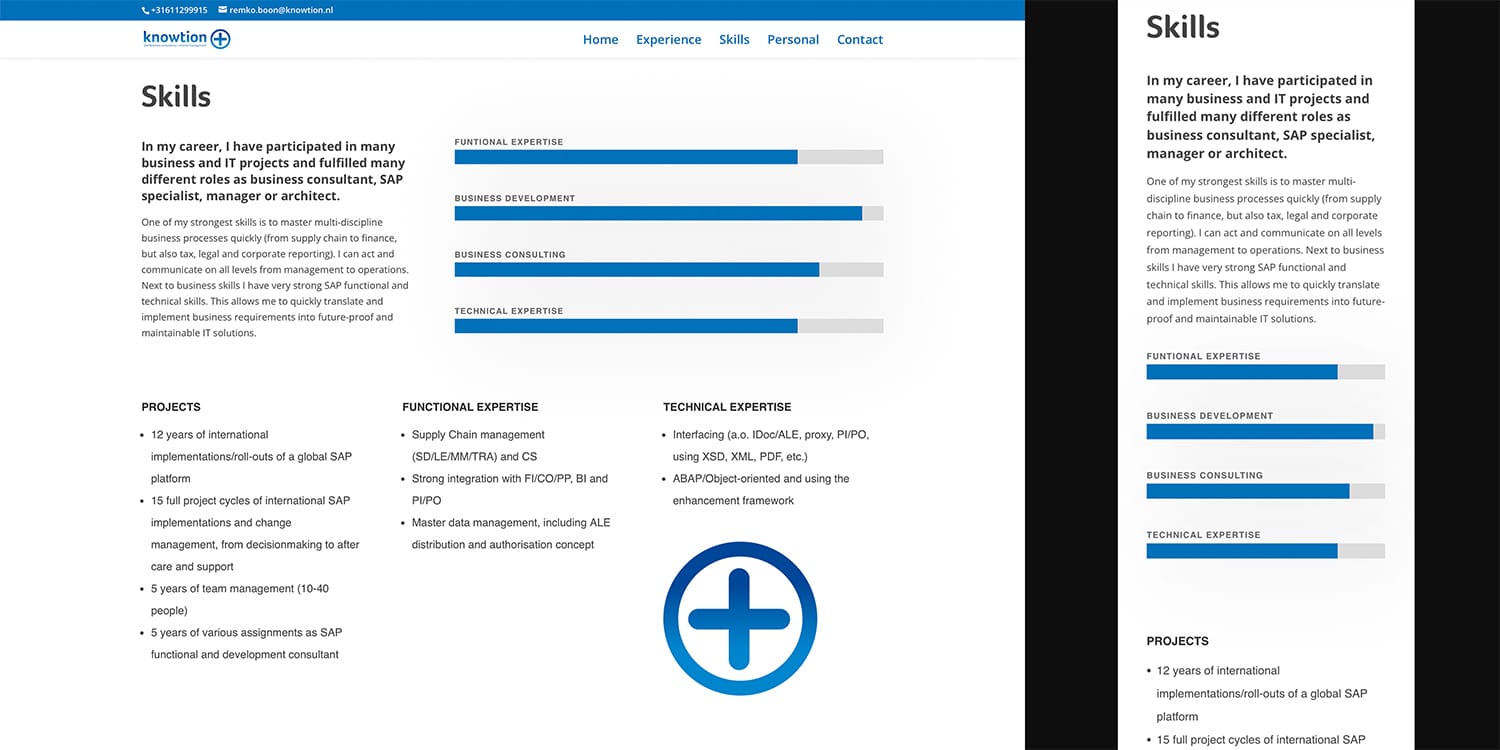1500x750 pixels.
Task: Click the desktop Funtional Expertise progress bar
Action: (x=668, y=157)
